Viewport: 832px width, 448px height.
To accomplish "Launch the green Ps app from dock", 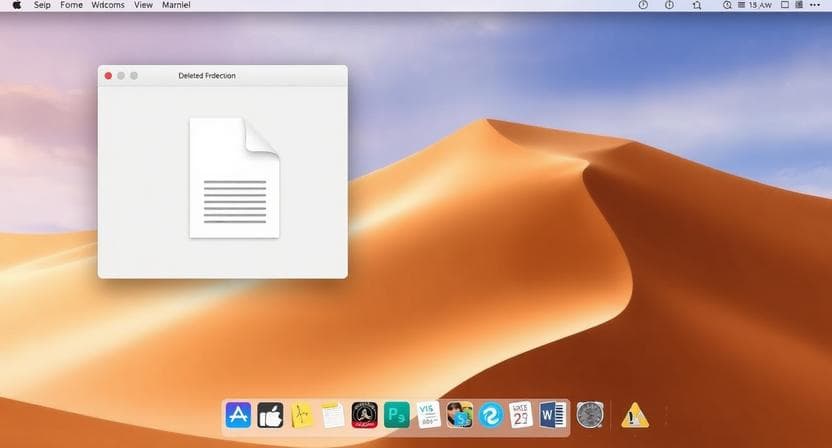I will pyautogui.click(x=396, y=415).
